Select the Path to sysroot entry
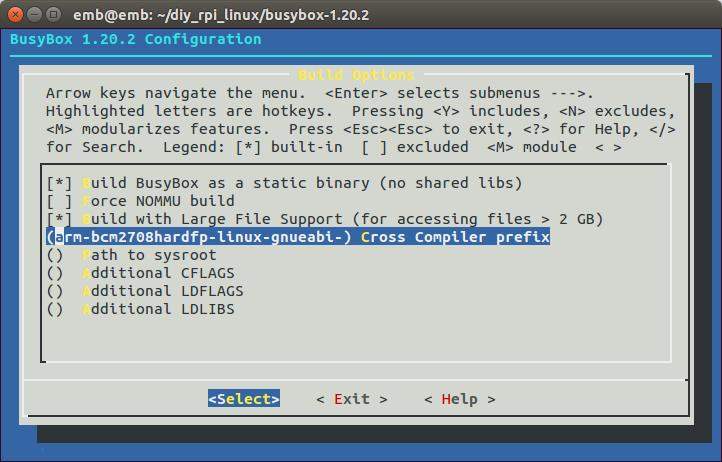The width and height of the screenshot is (722, 462). 132,255
